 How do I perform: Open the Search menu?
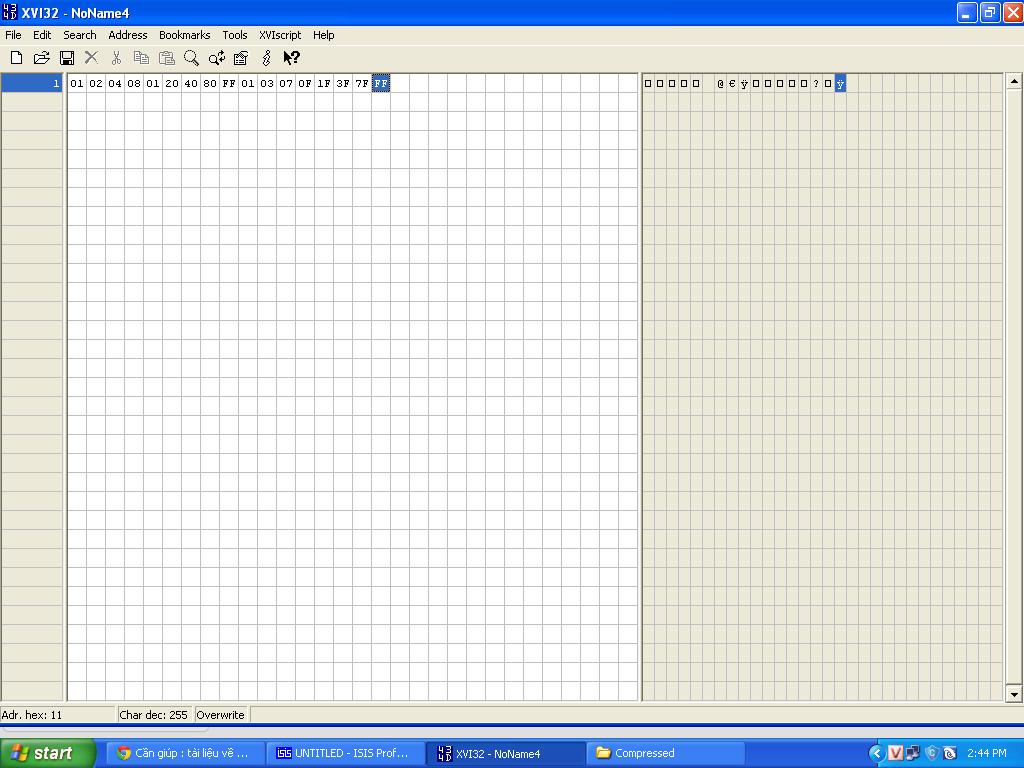(80, 35)
